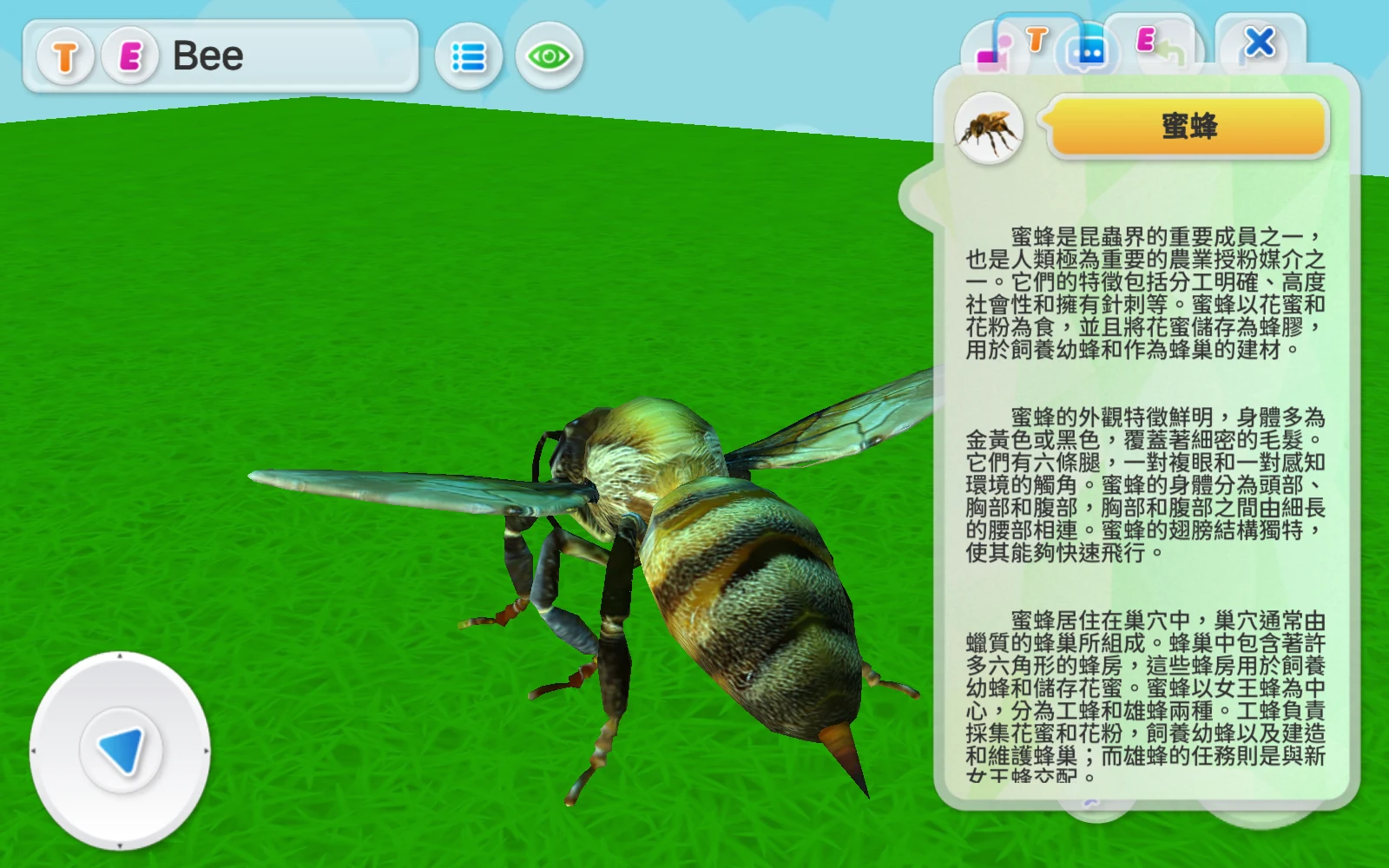Tap the orange T language button beside Bee
Image resolution: width=1389 pixels, height=868 pixels.
click(65, 57)
